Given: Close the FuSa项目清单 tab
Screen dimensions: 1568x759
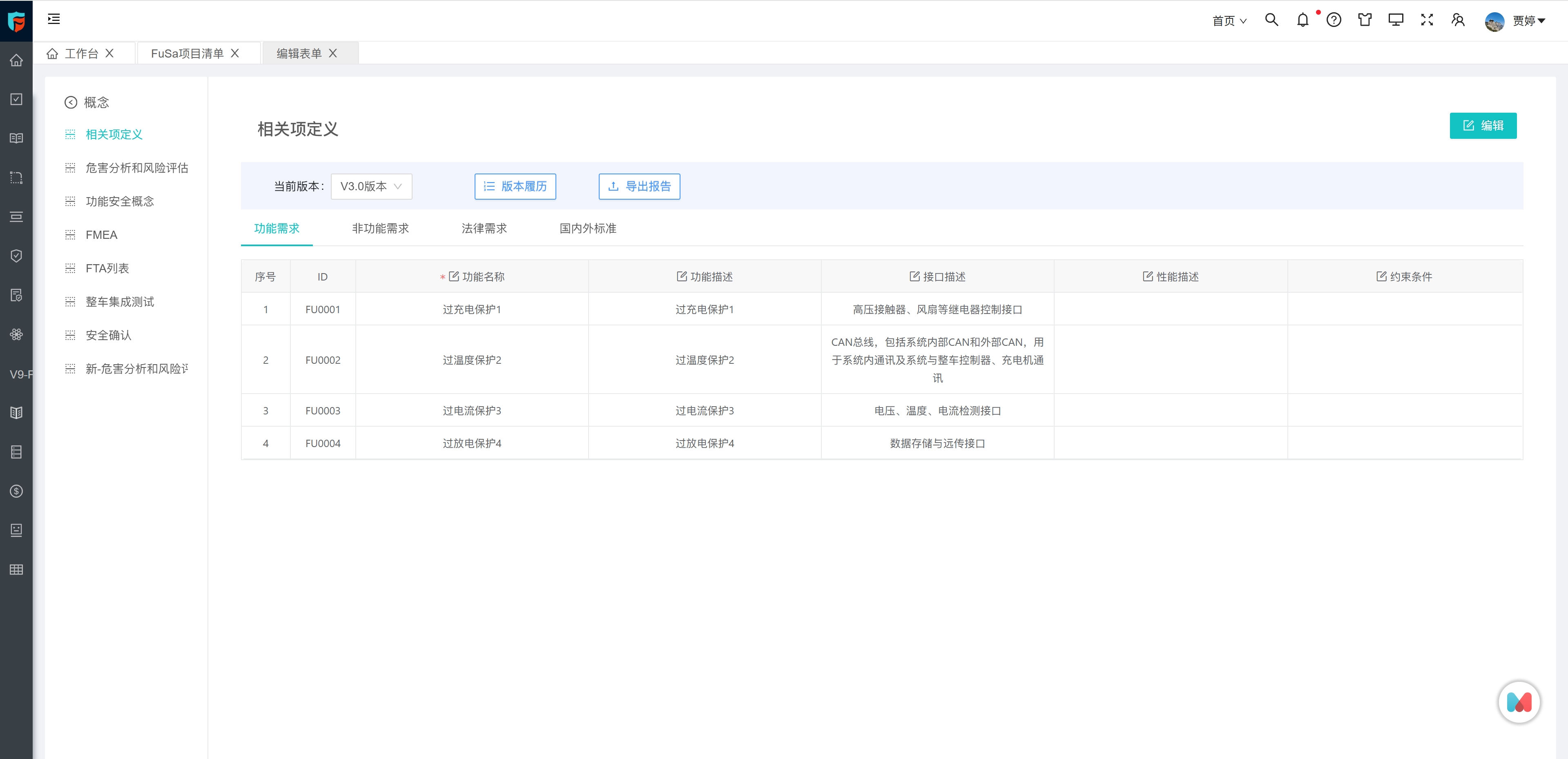Looking at the screenshot, I should [x=235, y=53].
